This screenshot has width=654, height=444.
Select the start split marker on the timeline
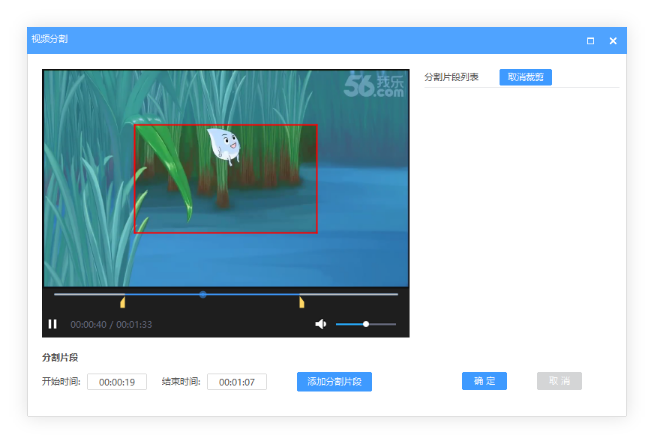123,302
